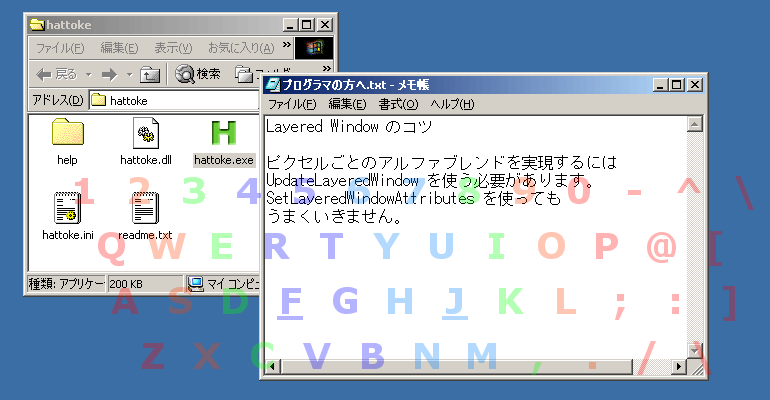
Task: Open 書式(O) menu in Notepad
Action: coord(398,104)
